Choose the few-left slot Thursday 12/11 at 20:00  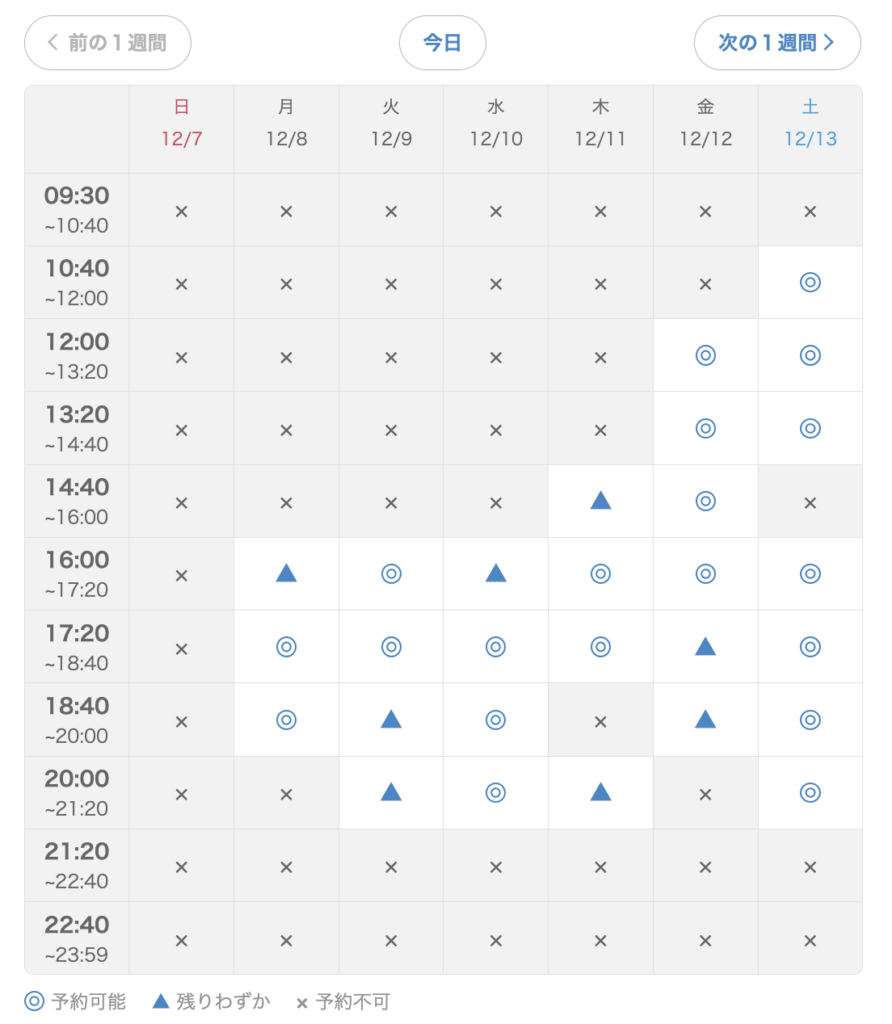point(600,792)
